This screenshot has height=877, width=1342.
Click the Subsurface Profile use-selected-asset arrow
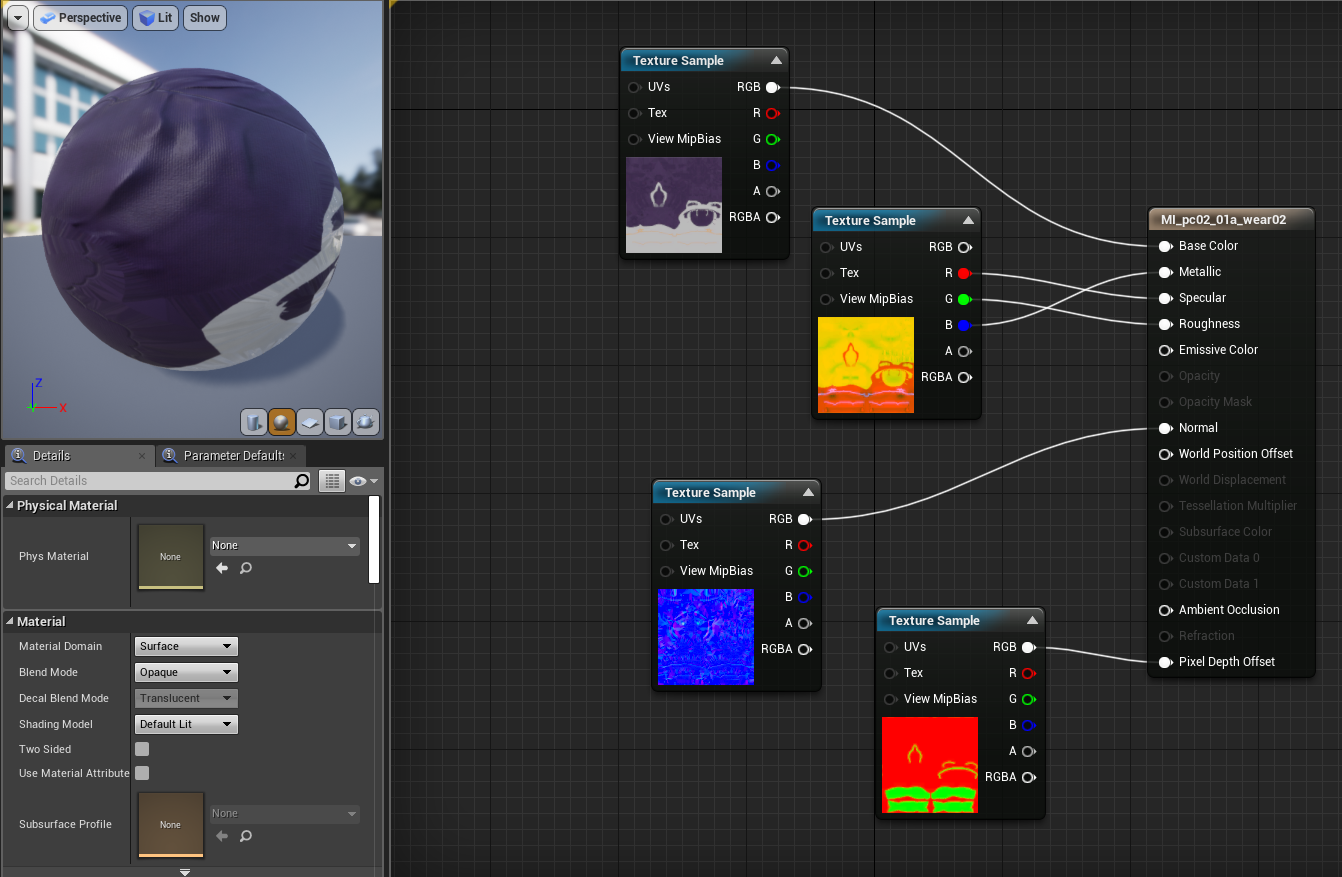tap(222, 836)
